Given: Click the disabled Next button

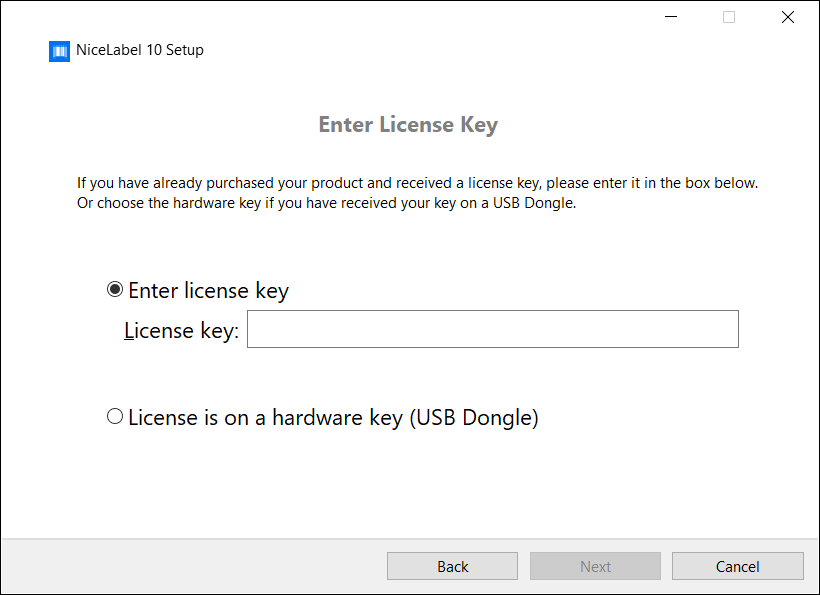Looking at the screenshot, I should tap(595, 565).
